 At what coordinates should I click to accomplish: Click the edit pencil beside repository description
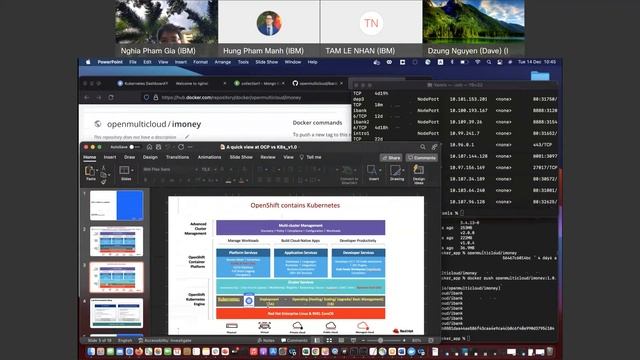point(187,137)
